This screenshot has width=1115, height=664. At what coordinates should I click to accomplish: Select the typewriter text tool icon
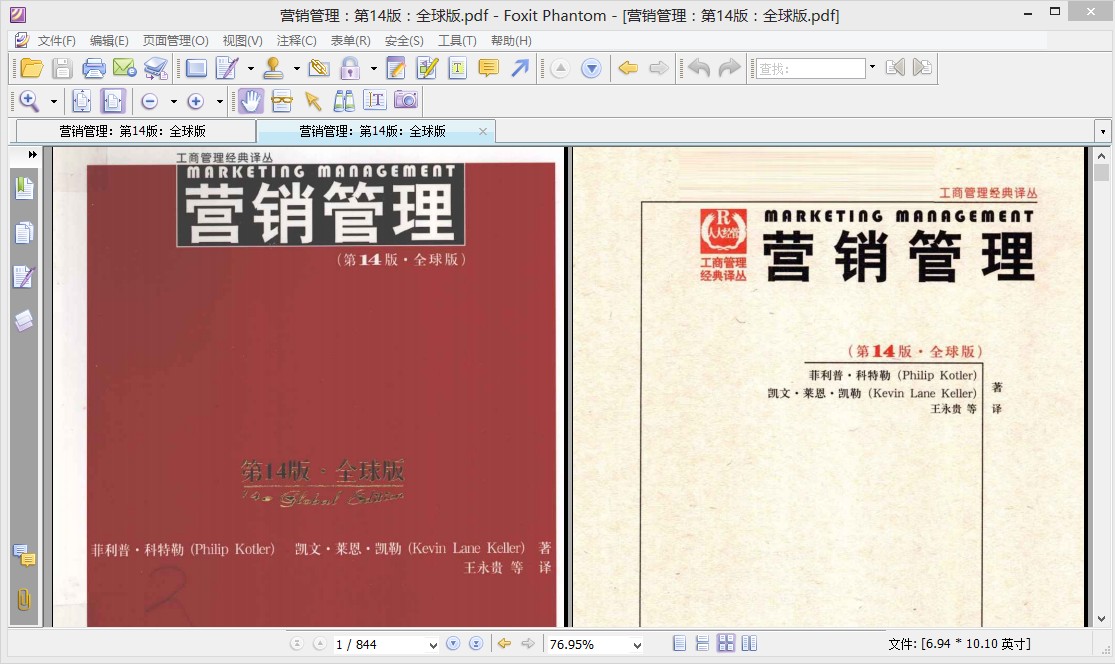(x=458, y=68)
